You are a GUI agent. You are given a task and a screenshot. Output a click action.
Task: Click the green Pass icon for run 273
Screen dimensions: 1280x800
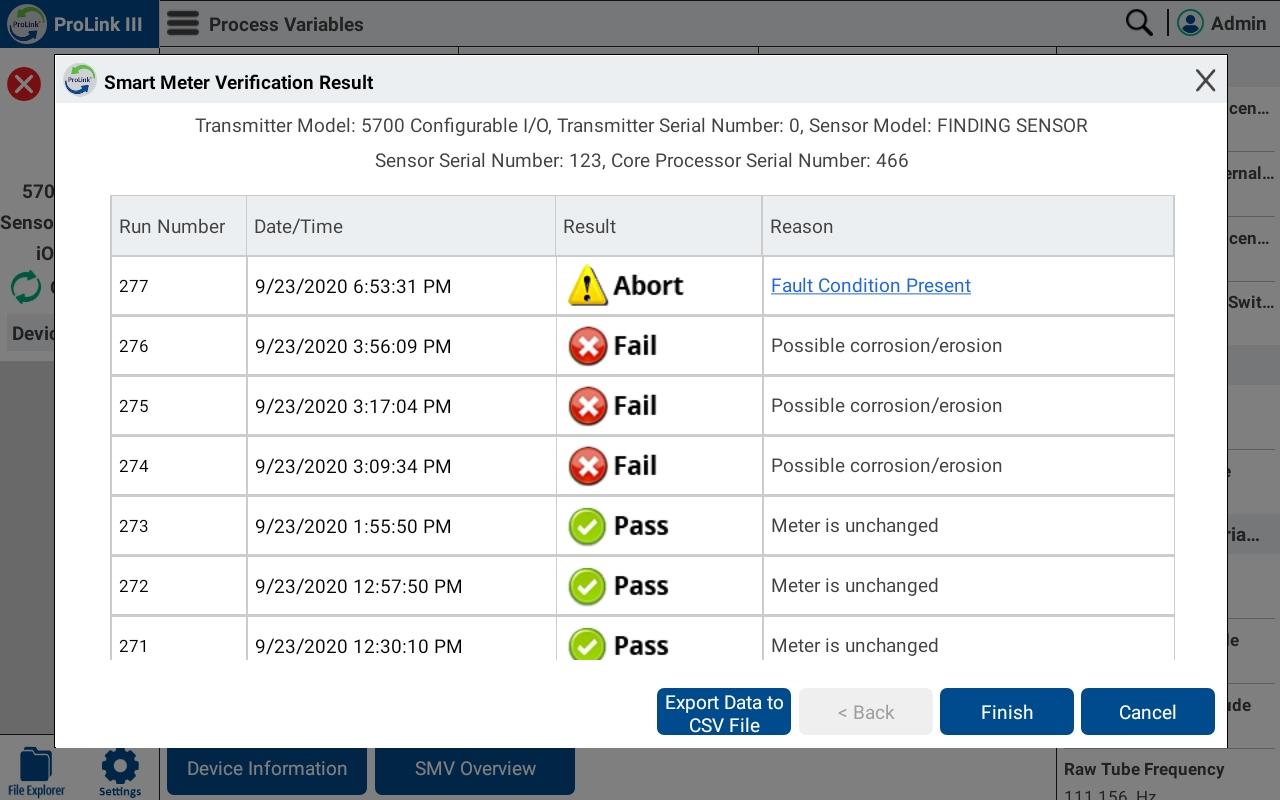tap(587, 526)
